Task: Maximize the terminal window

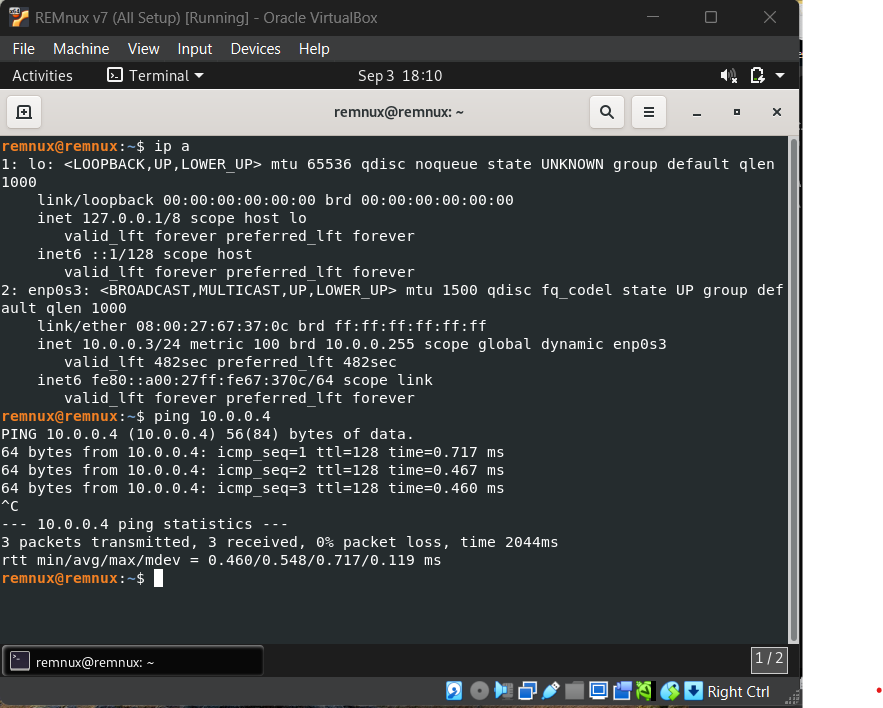Action: [737, 112]
